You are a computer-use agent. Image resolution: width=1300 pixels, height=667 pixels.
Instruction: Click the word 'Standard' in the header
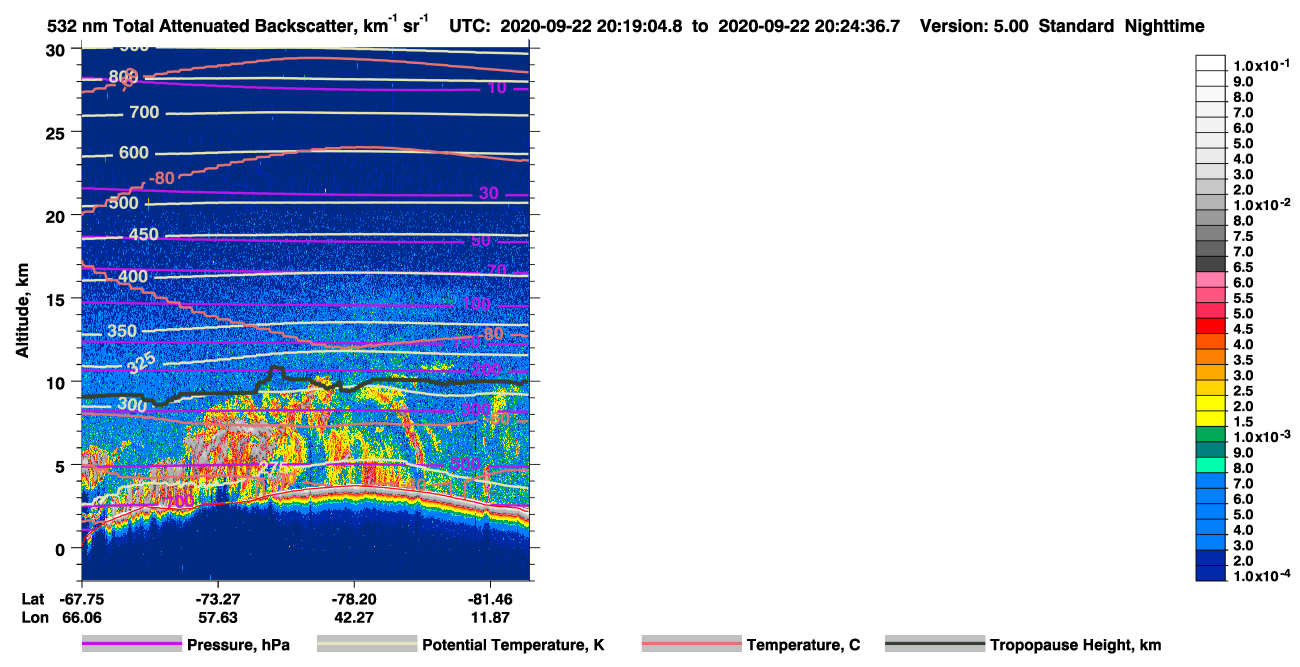[1075, 26]
